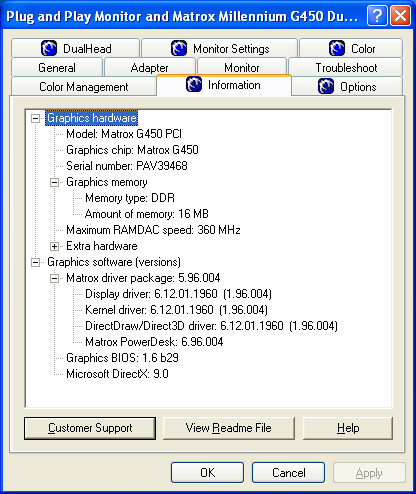Screen dimensions: 416x494
Task: Click the Customer Support button
Action: (90, 428)
